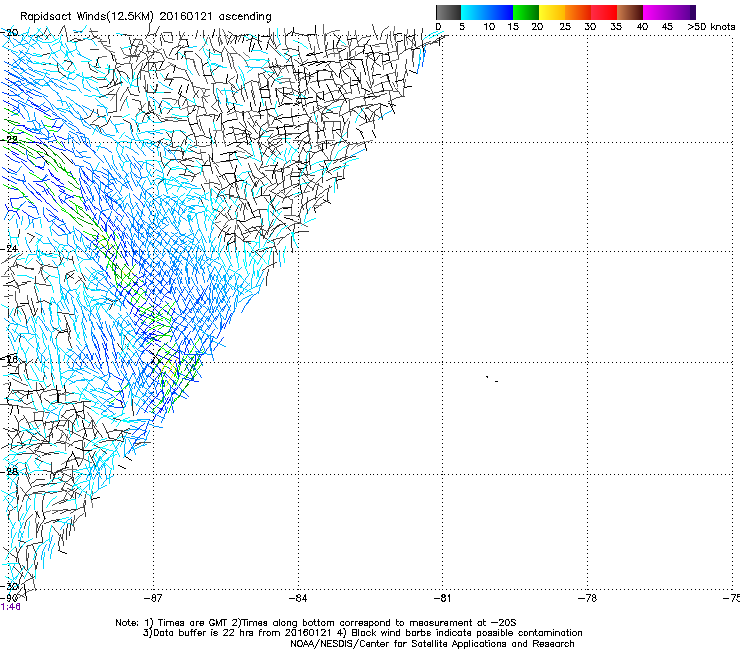Click the note 'Times along bottom correspond to measurement at -20S'
The width and height of the screenshot is (740, 650).
tap(378, 623)
